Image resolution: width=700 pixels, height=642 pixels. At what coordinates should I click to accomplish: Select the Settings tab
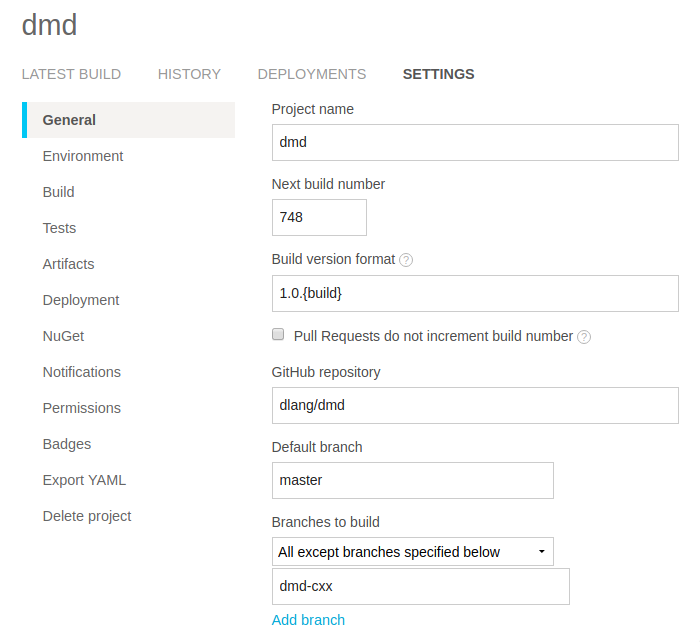pyautogui.click(x=438, y=74)
